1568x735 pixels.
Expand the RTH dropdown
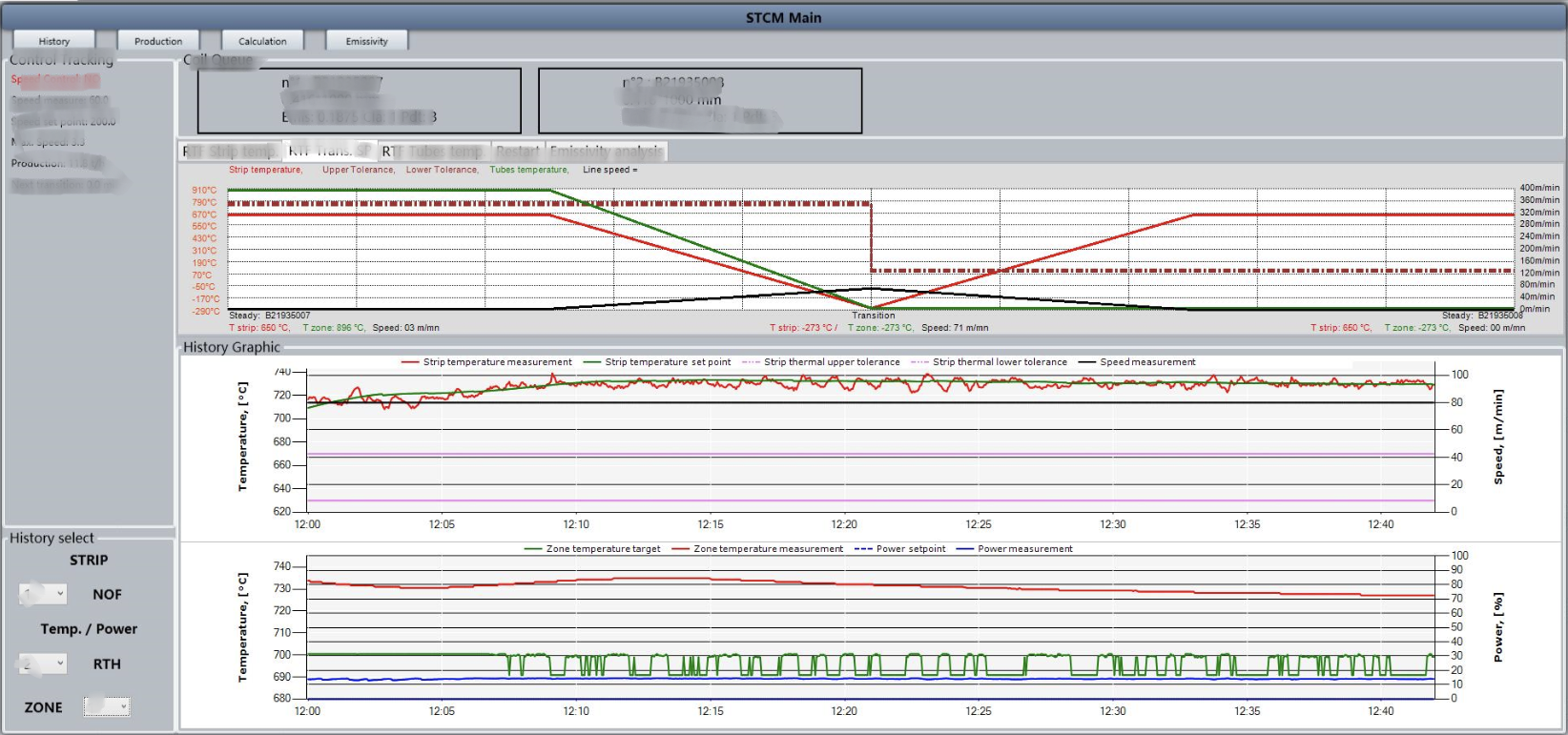(x=43, y=664)
